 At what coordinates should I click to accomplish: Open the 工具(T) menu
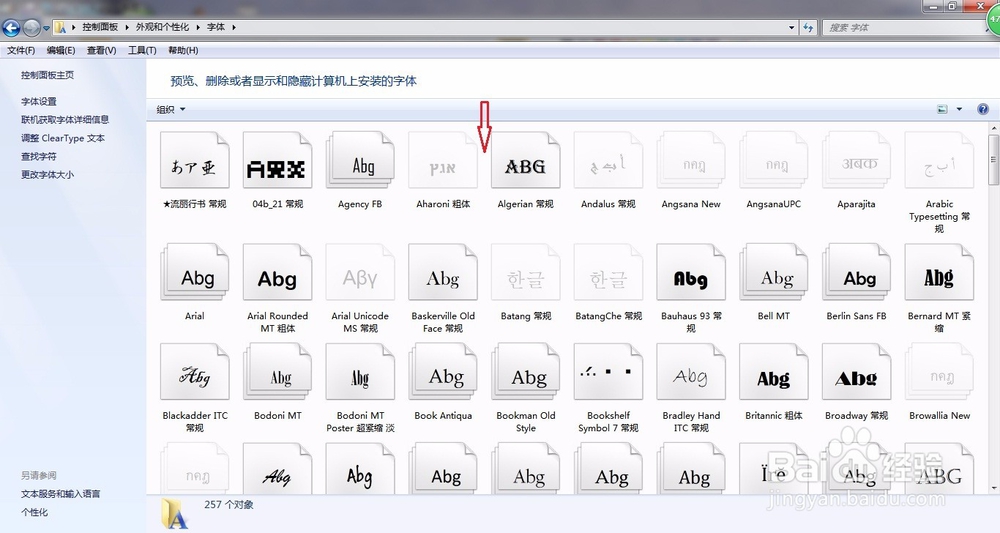click(x=142, y=50)
